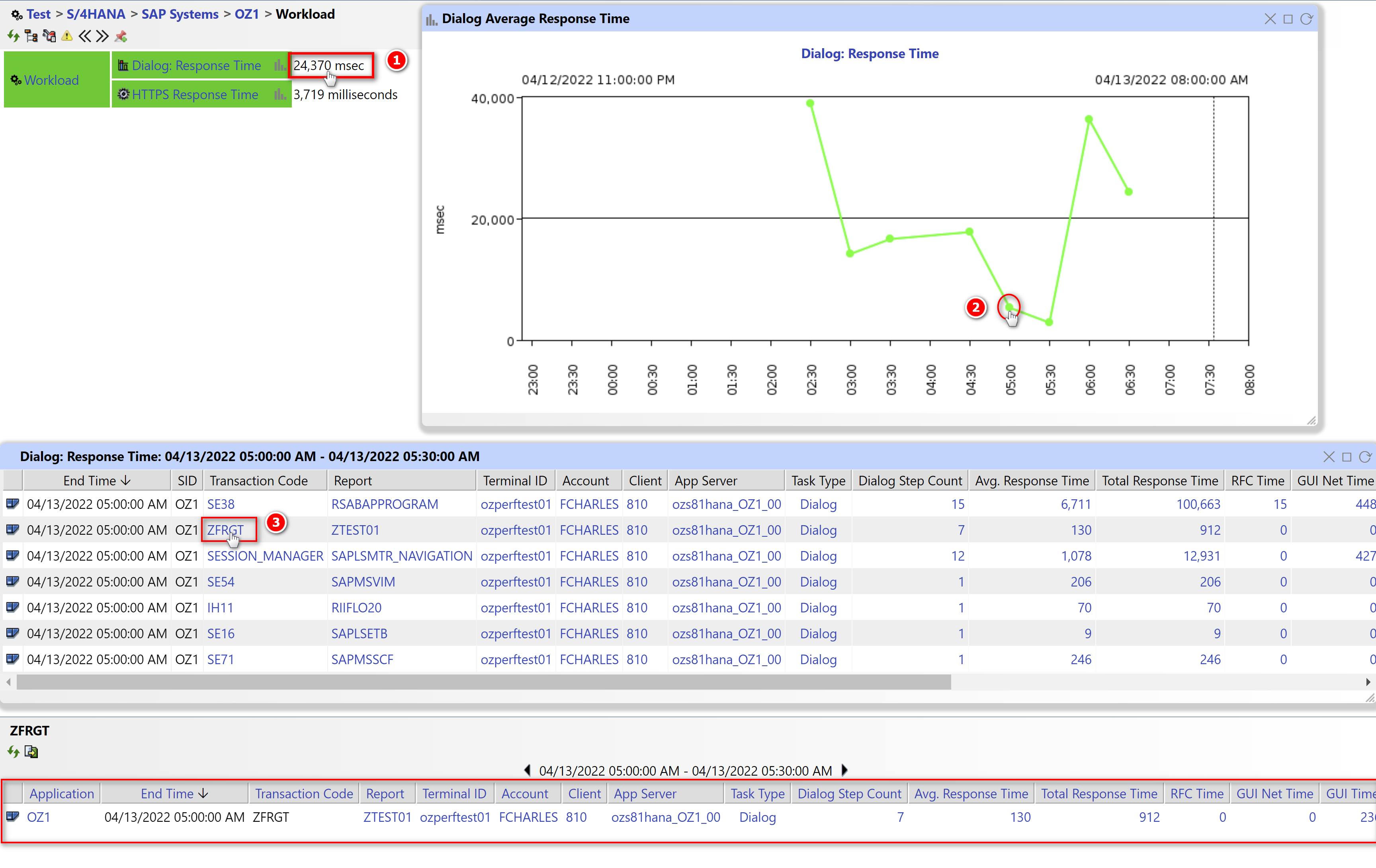Maximize the Dialog: Response Time table panel
This screenshot has height=868, width=1376.
tap(1346, 457)
